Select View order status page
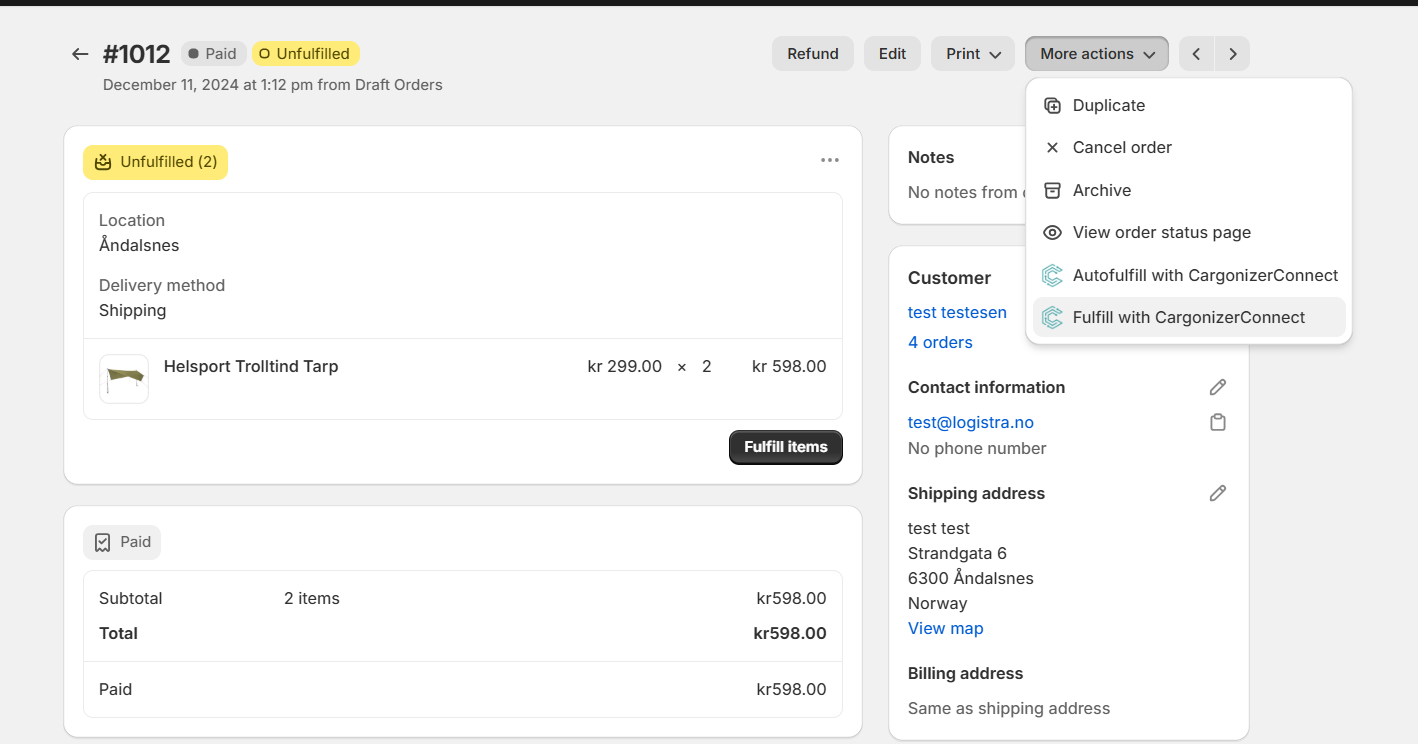The width and height of the screenshot is (1418, 744). (x=1161, y=233)
